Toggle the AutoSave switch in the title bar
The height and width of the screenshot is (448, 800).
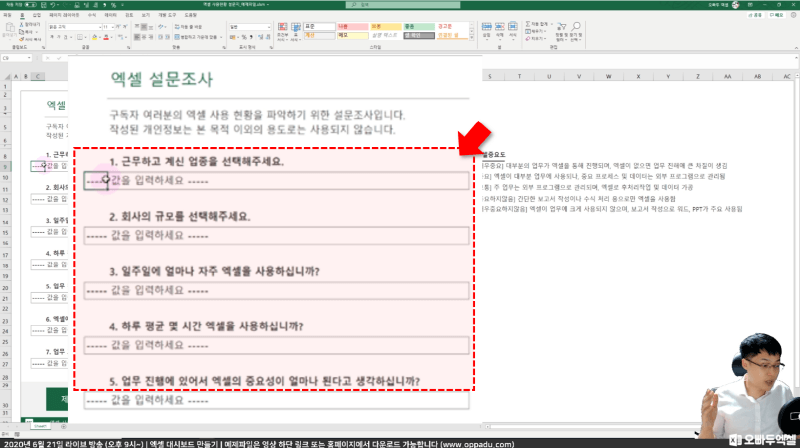(x=30, y=5)
